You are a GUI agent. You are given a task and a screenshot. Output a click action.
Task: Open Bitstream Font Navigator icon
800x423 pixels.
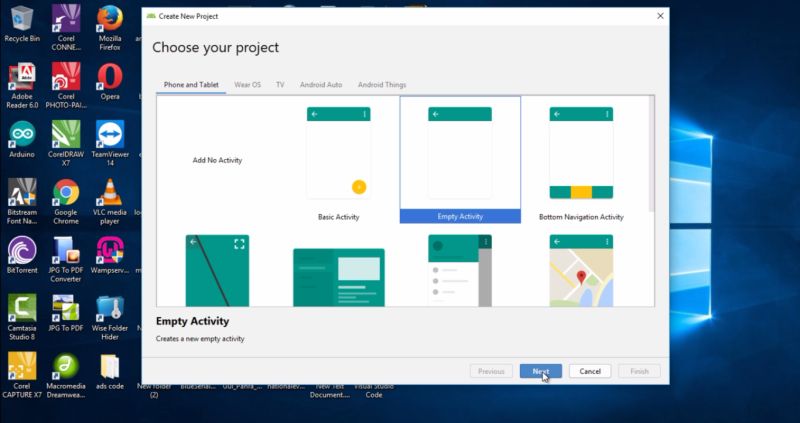click(22, 202)
